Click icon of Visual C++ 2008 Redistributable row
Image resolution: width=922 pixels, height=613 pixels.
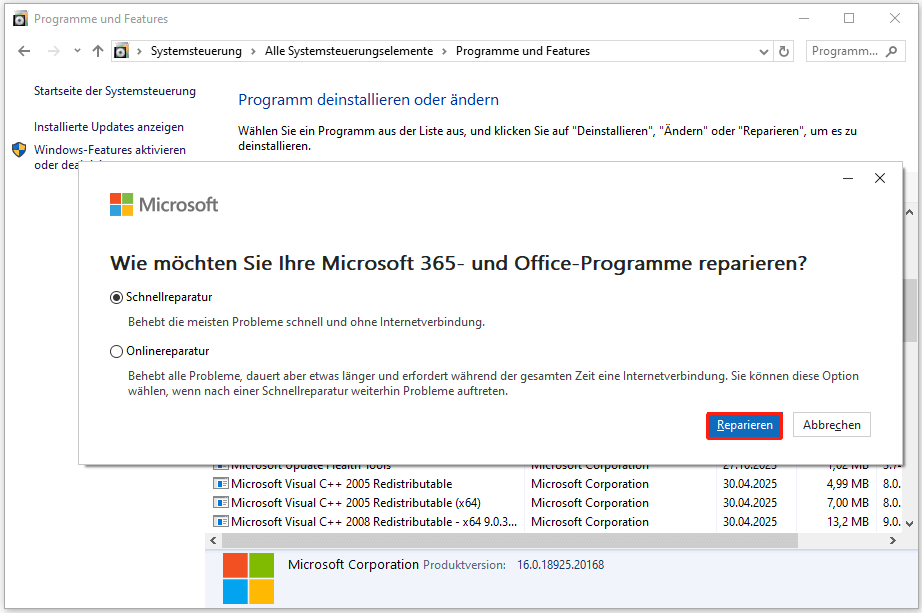[x=221, y=522]
